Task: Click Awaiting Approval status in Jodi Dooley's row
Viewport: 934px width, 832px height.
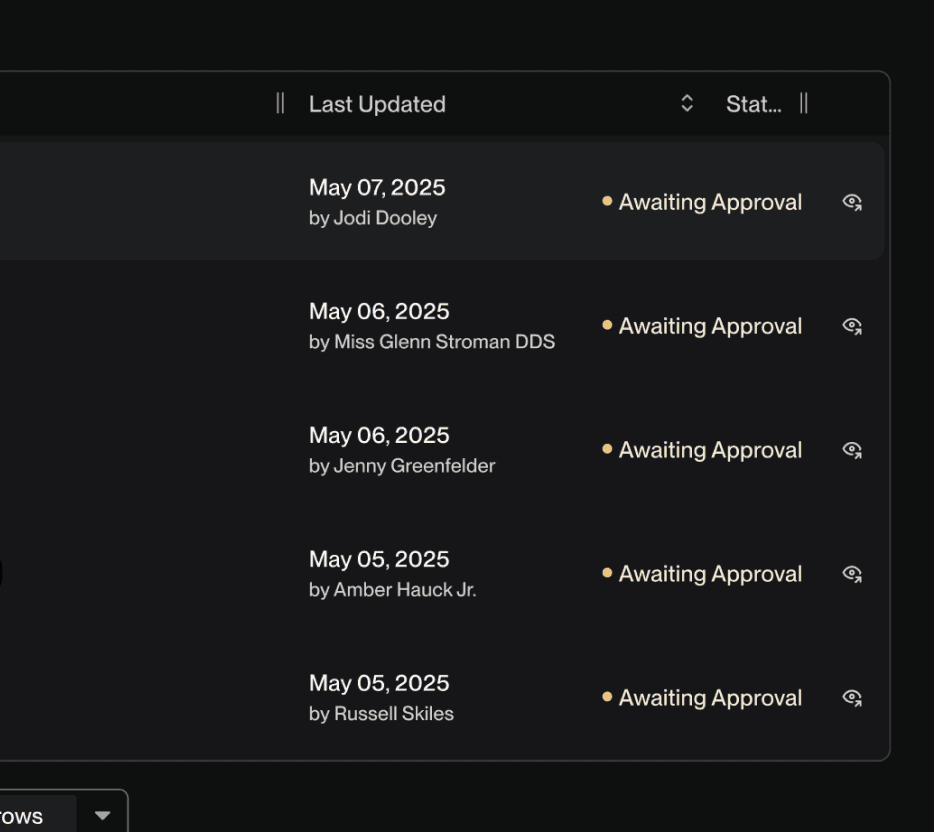Action: pos(709,202)
